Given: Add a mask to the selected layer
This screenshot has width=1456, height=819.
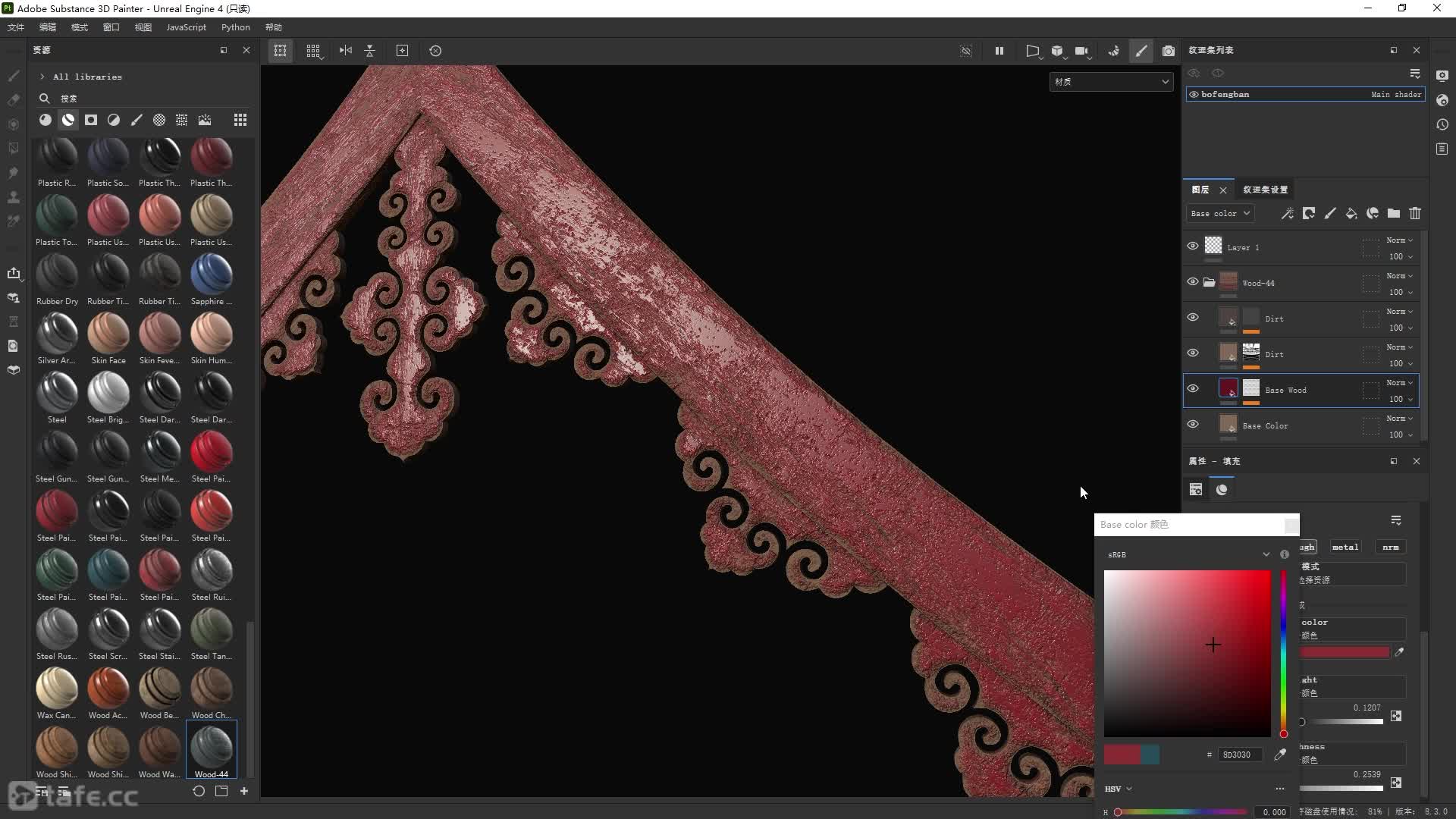Looking at the screenshot, I should pos(1309,214).
